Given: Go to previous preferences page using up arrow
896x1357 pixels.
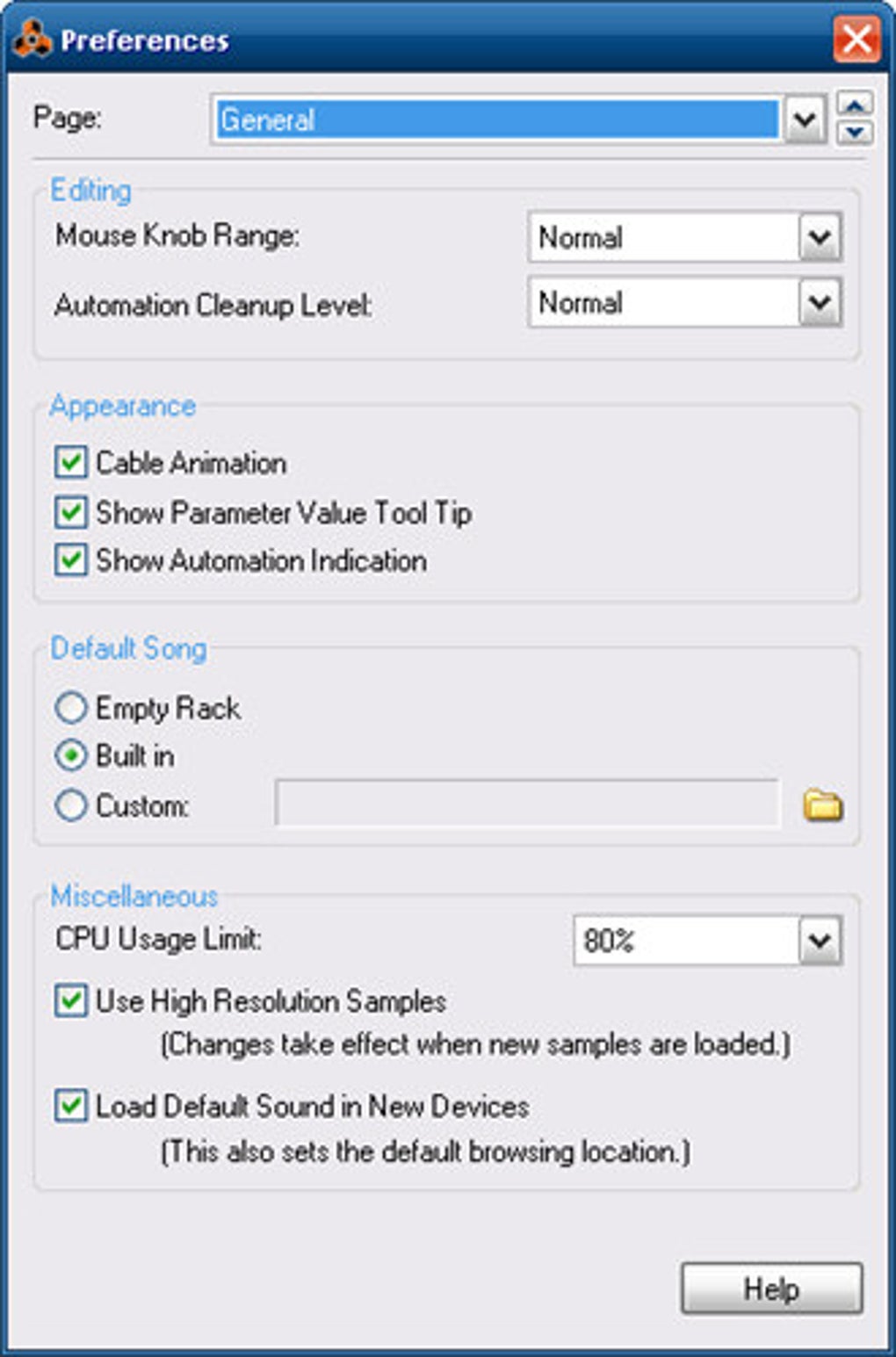Looking at the screenshot, I should point(855,105).
